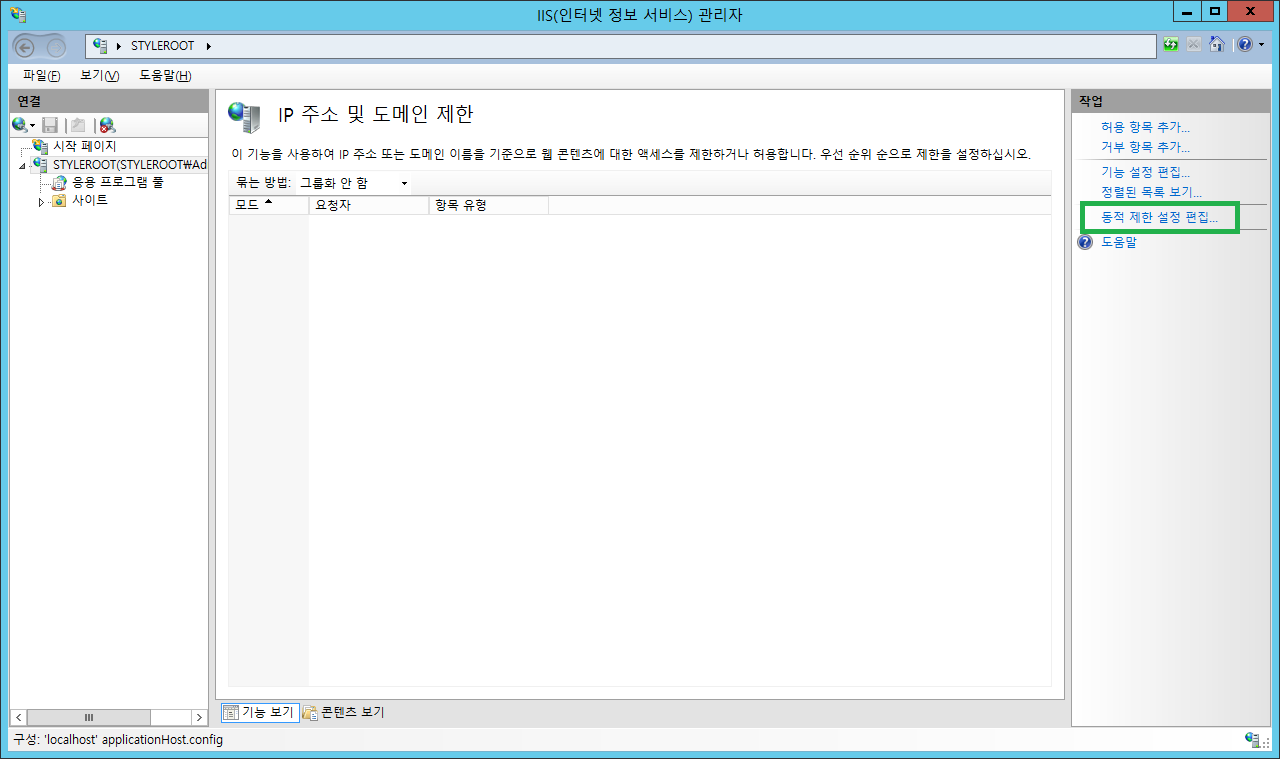This screenshot has height=759, width=1280.
Task: Click the Forward navigation arrow
Action: pos(56,46)
